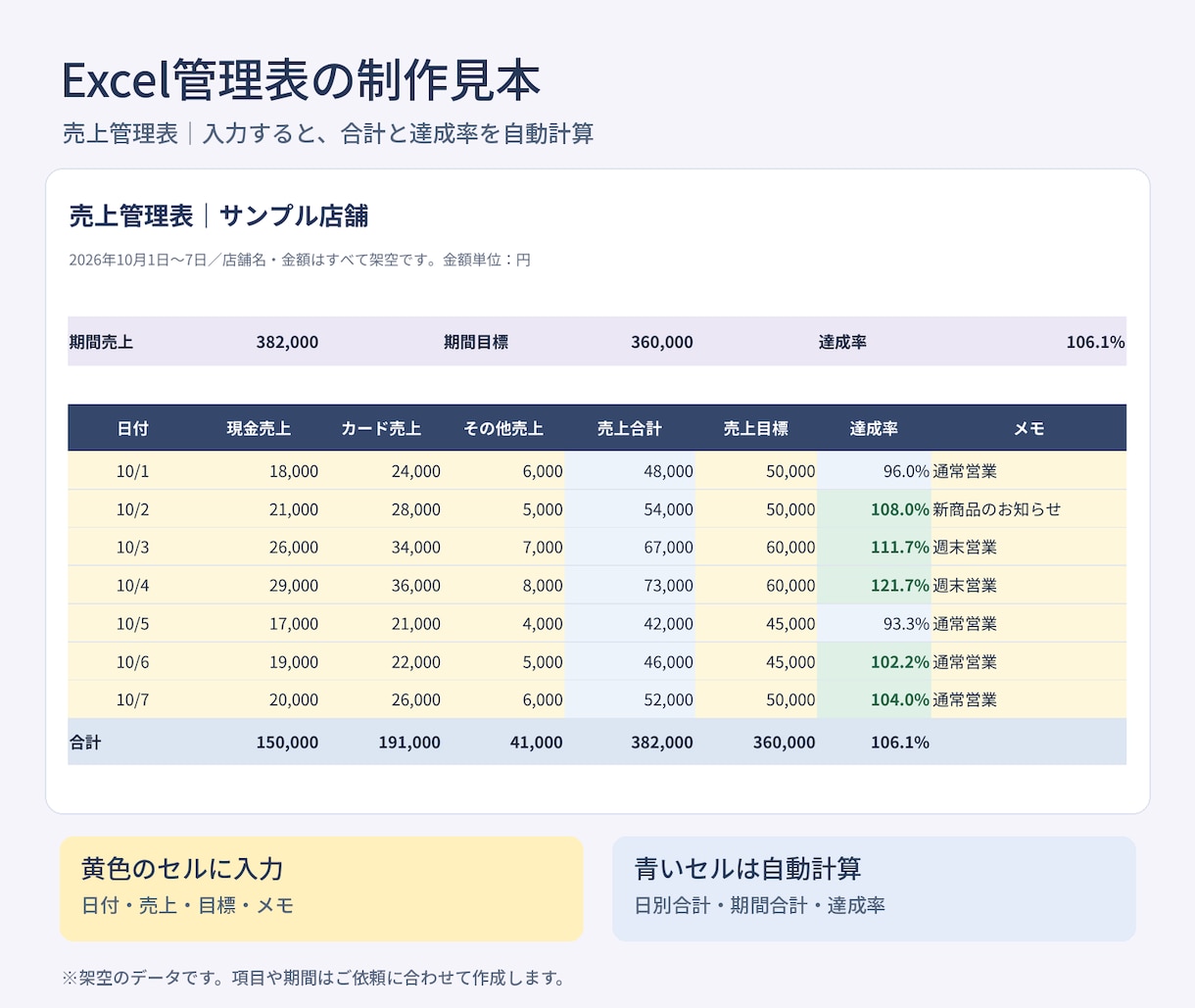1195x1008 pixels.
Task: Click the 日付 column header
Action: [x=132, y=428]
